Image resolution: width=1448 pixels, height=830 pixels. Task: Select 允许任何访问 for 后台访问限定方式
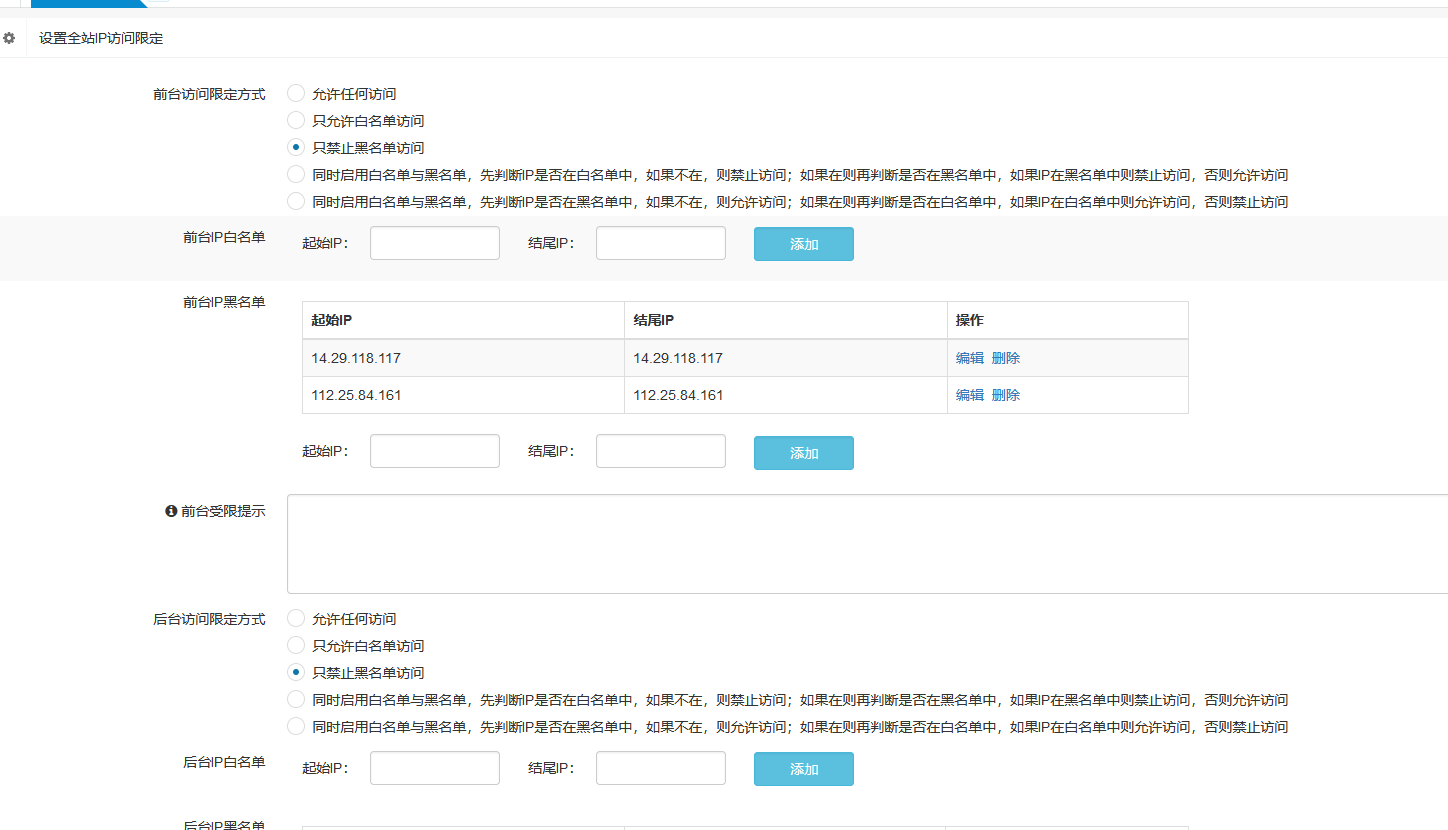click(296, 618)
